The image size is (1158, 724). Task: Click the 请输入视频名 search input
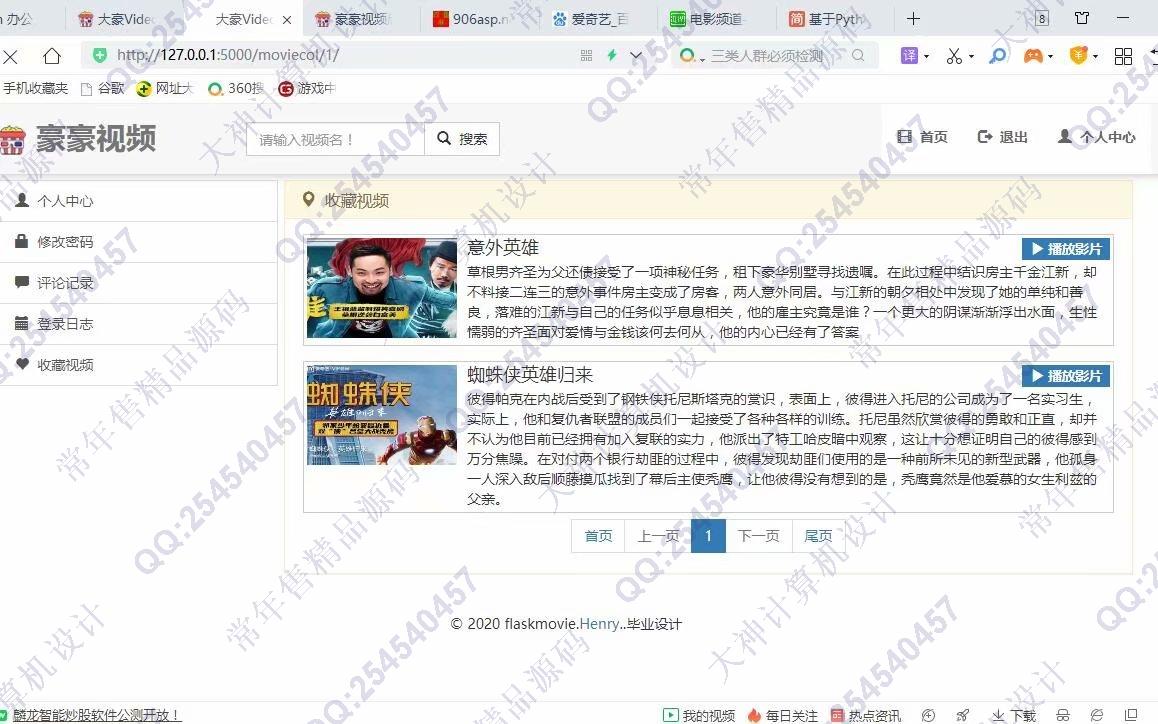335,139
